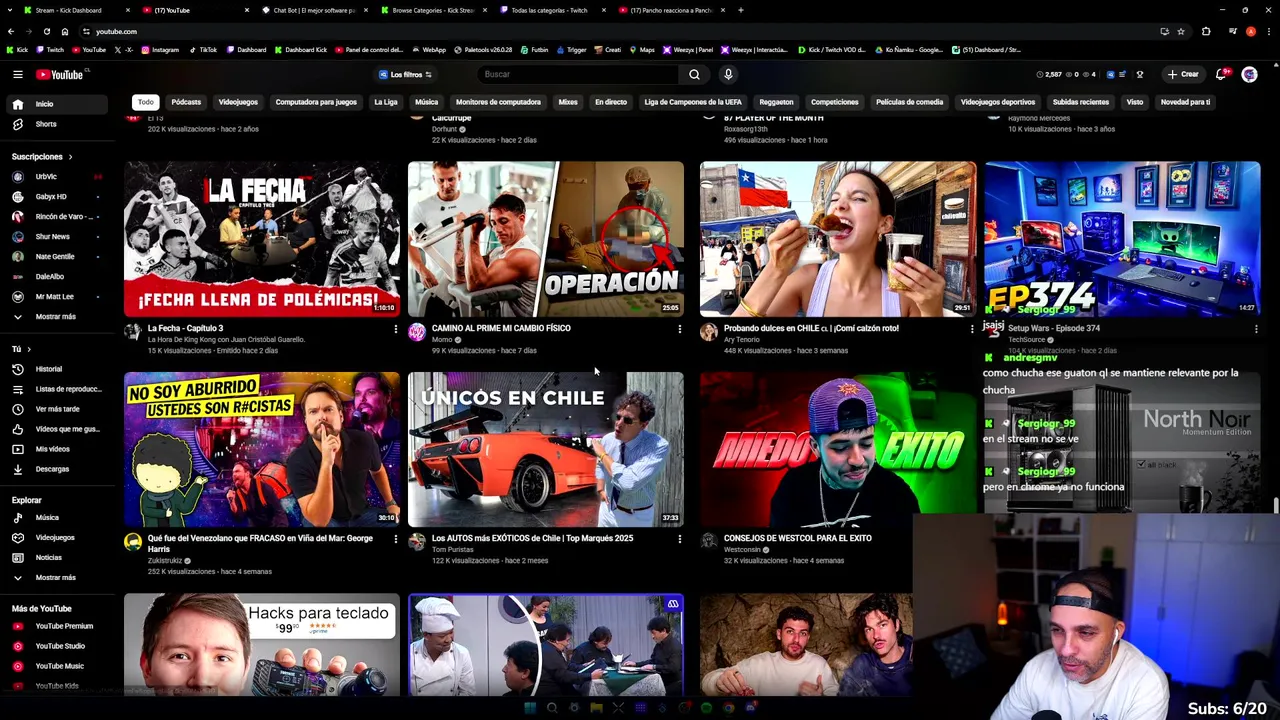Screen dimensions: 1280x720
Task: Open options menu for La Fecha video
Action: [395, 329]
